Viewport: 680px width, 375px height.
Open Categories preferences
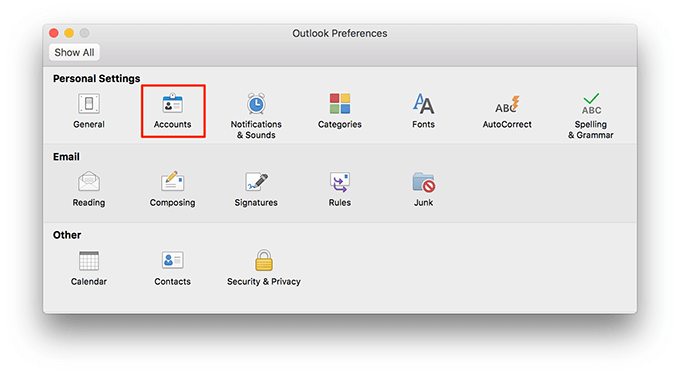(340, 111)
